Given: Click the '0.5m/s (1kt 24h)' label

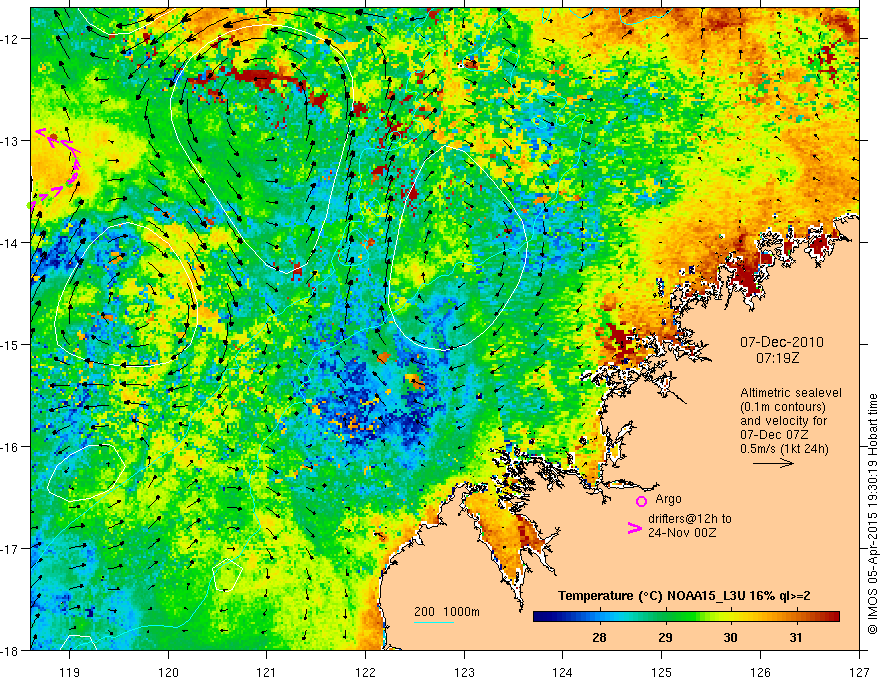Looking at the screenshot, I should point(784,449).
